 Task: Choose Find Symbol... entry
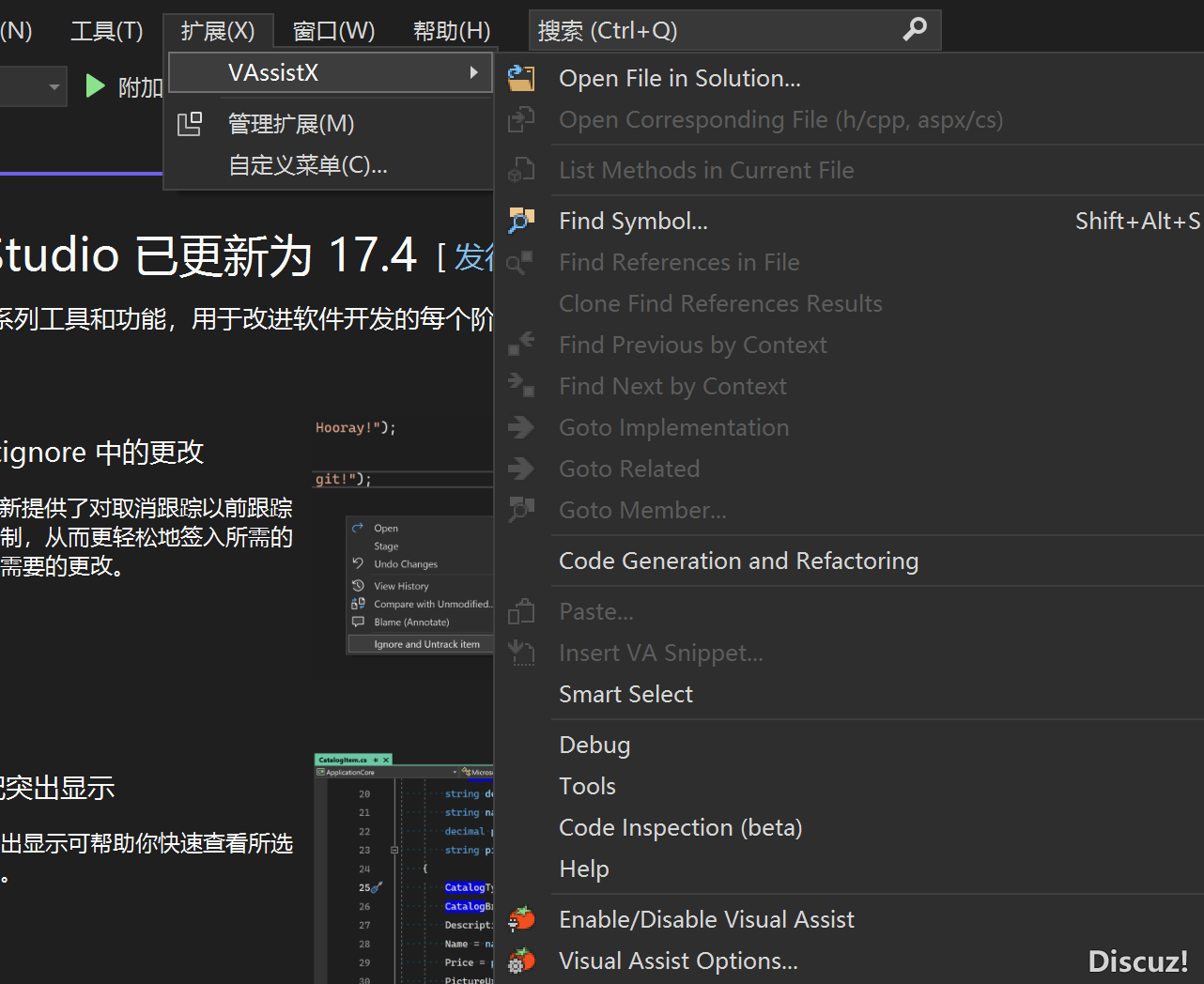coord(851,221)
